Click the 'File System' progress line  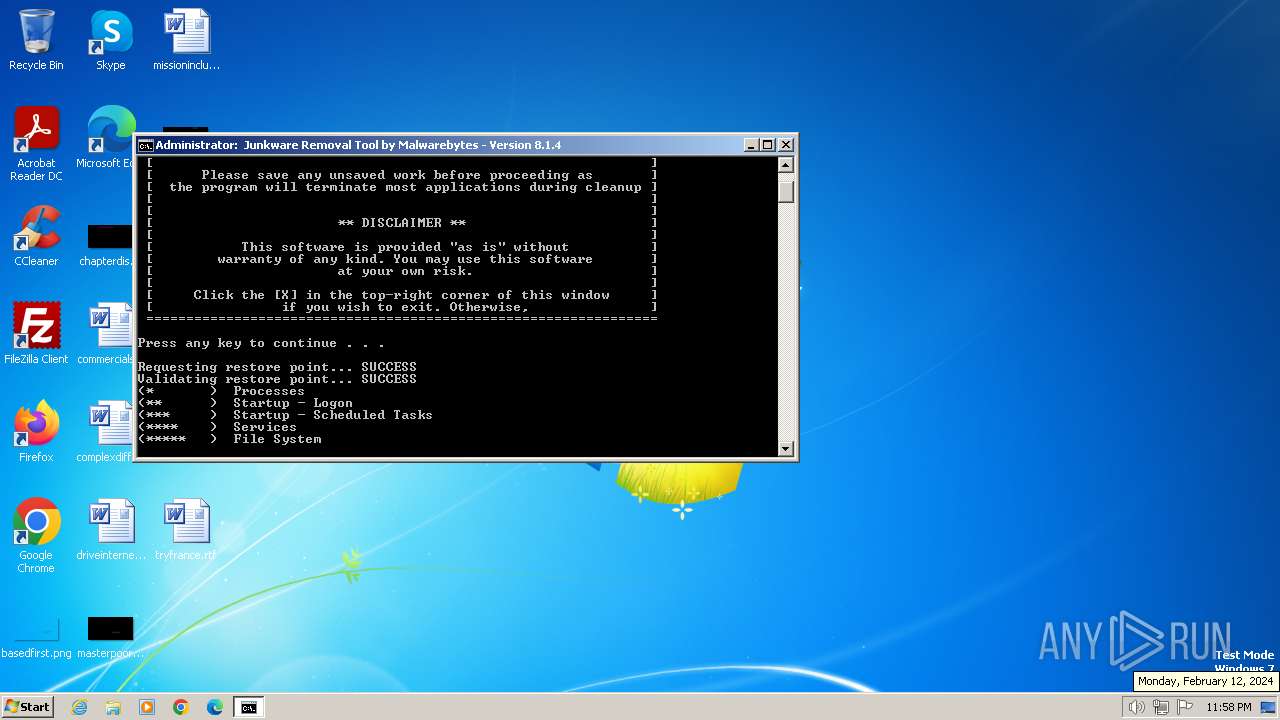coord(229,439)
